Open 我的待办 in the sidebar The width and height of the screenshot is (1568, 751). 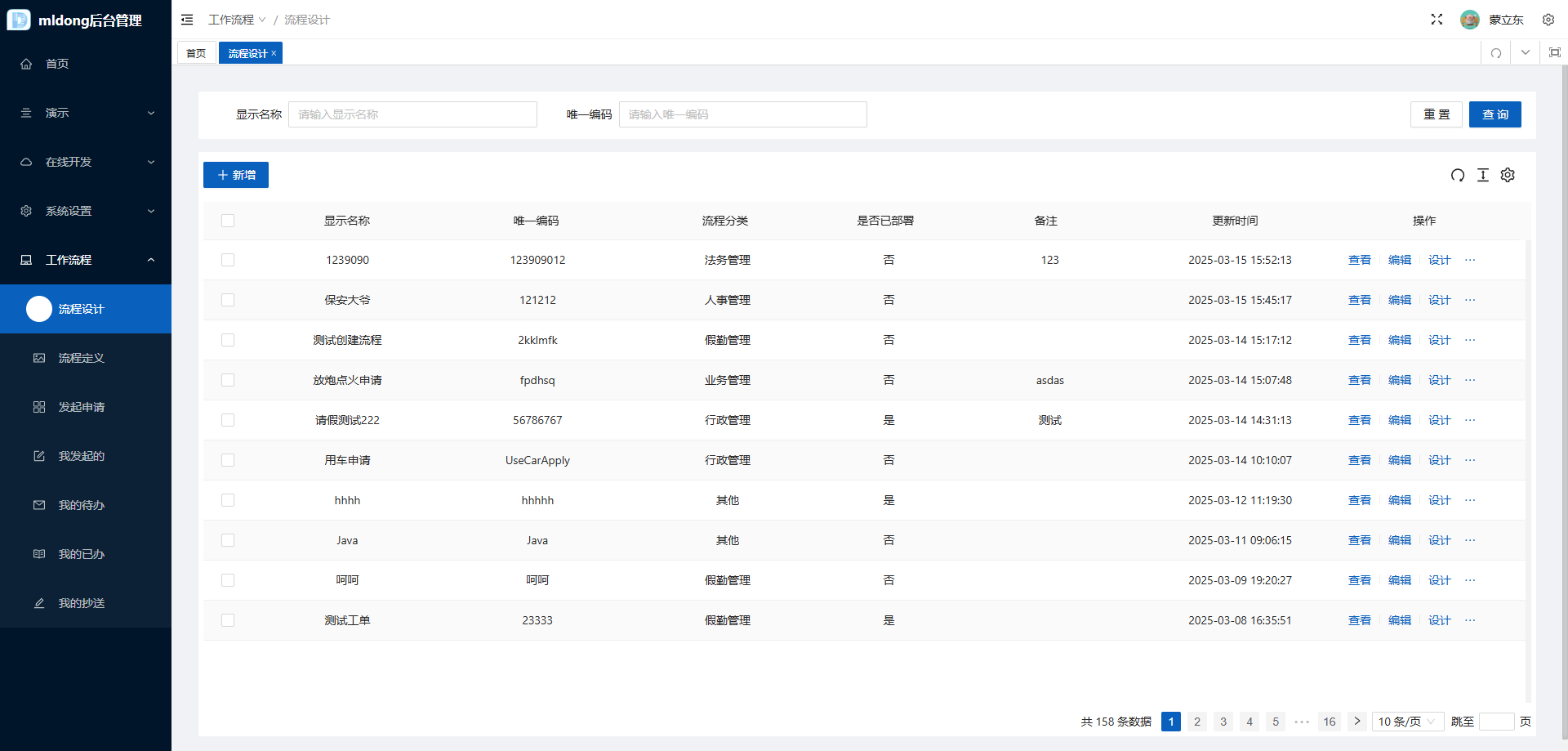[82, 505]
